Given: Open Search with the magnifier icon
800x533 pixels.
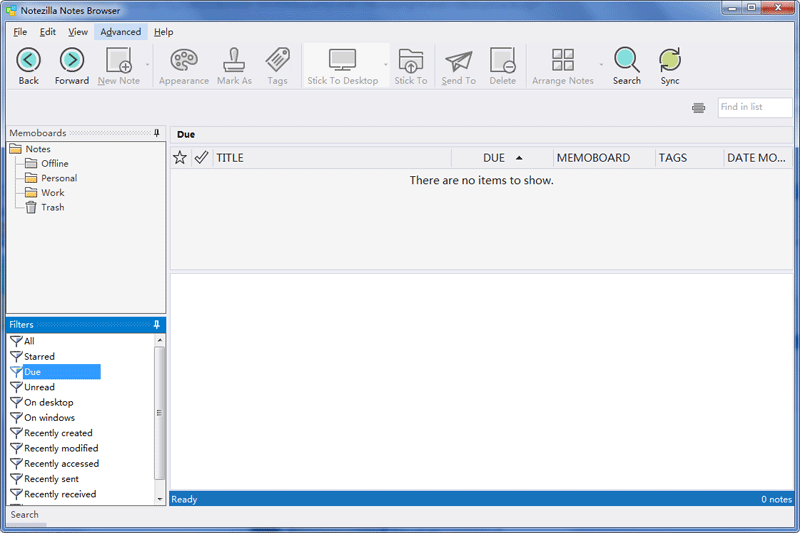Looking at the screenshot, I should [627, 60].
